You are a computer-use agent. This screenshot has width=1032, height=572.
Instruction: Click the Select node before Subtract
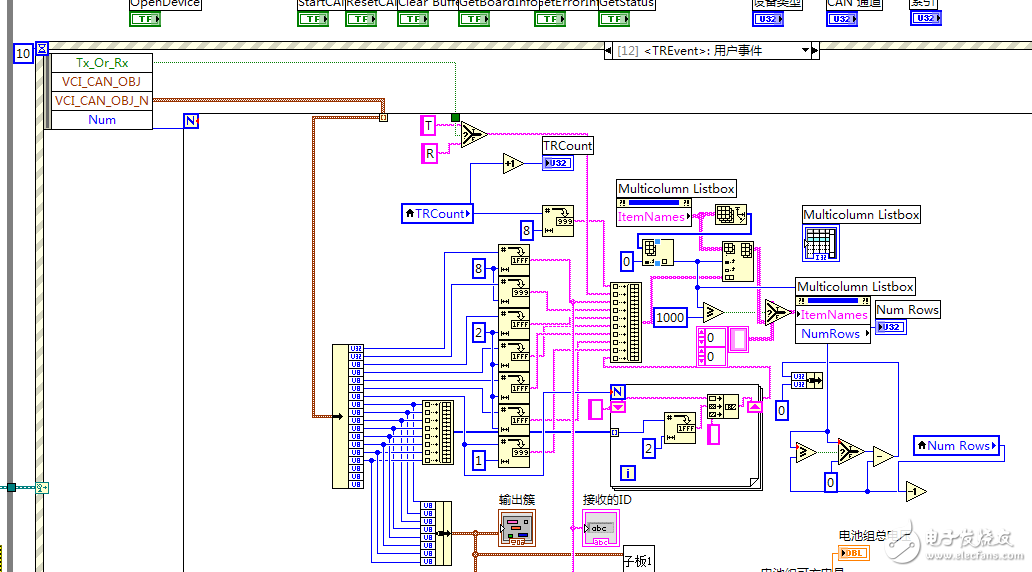pos(851,452)
